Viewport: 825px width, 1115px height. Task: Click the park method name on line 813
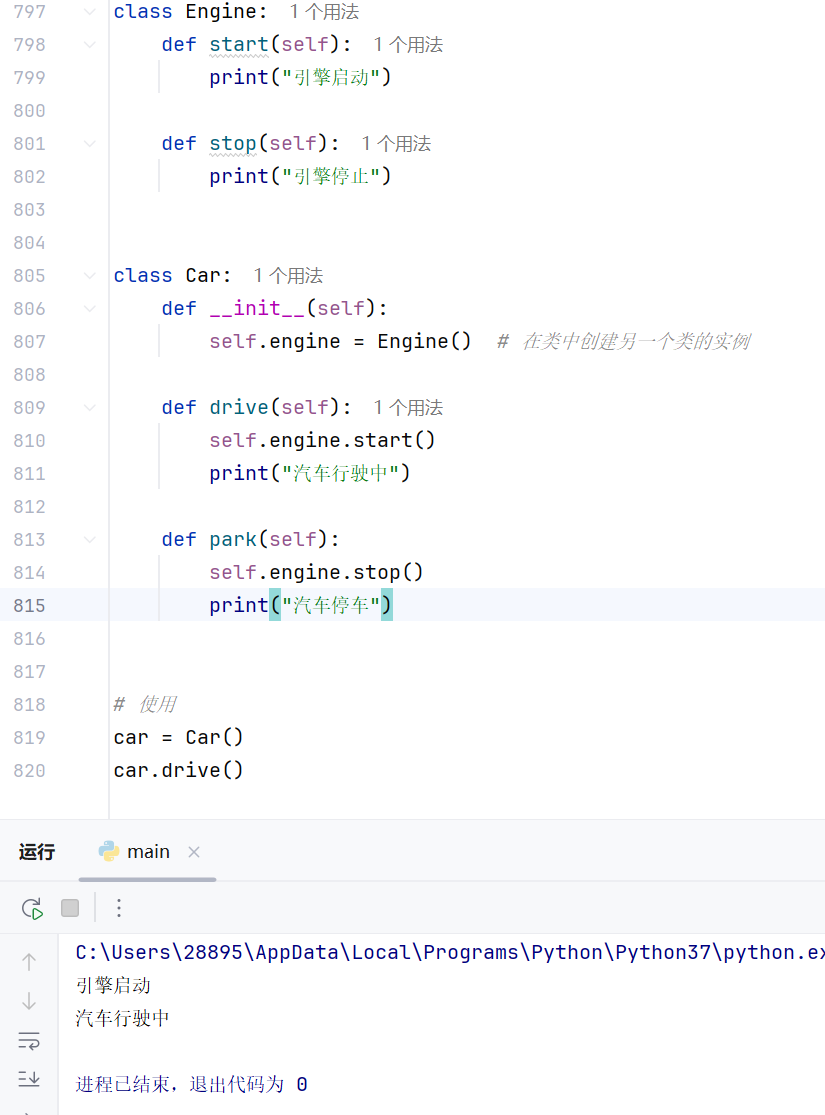pyautogui.click(x=233, y=540)
